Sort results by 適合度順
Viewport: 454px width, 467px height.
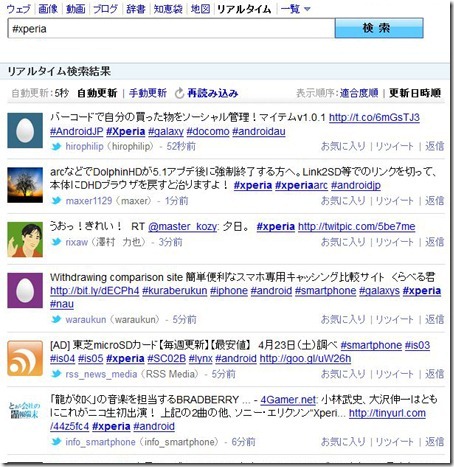click(359, 93)
